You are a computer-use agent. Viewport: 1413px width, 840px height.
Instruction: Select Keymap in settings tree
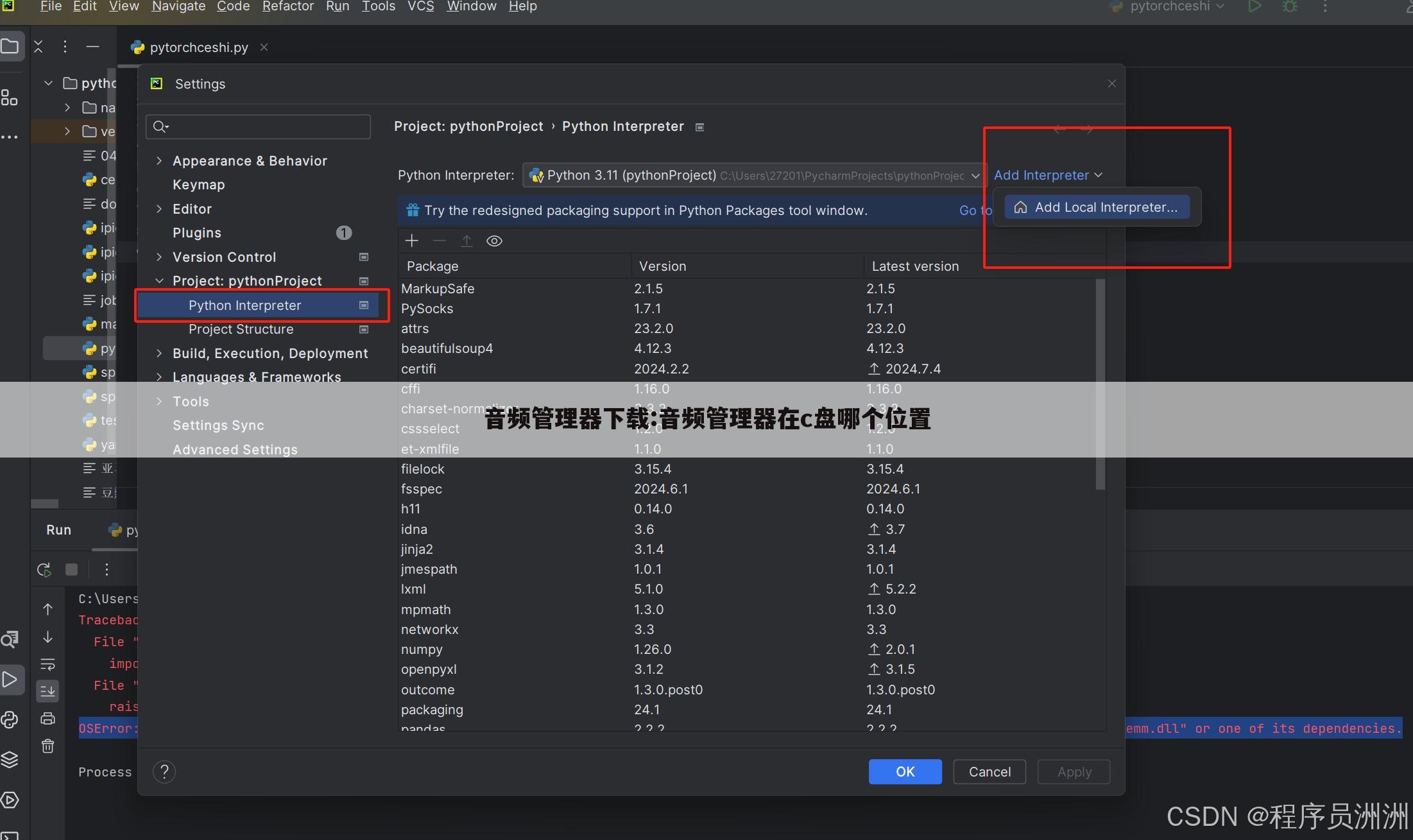[198, 185]
